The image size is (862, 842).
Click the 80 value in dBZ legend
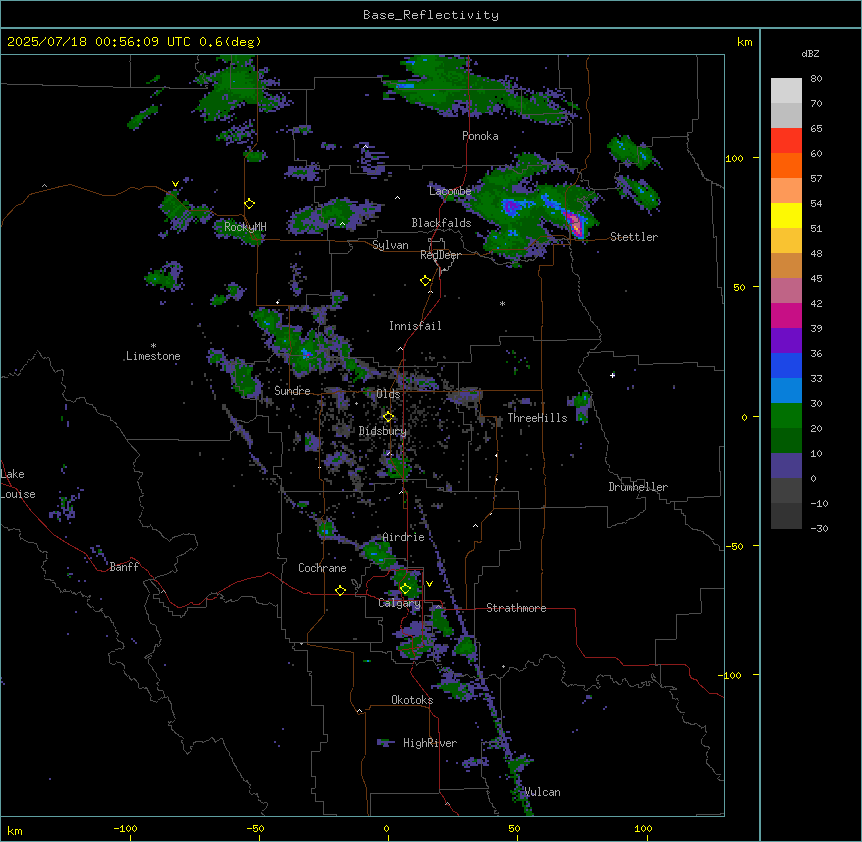point(816,79)
